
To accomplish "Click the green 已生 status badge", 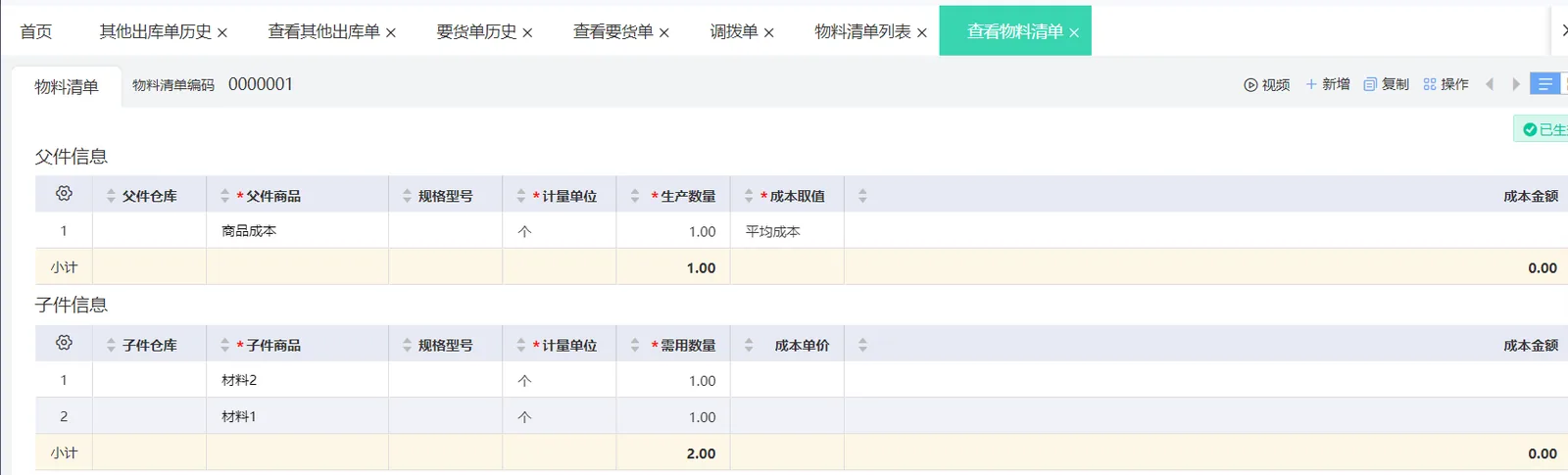I will tap(1543, 129).
